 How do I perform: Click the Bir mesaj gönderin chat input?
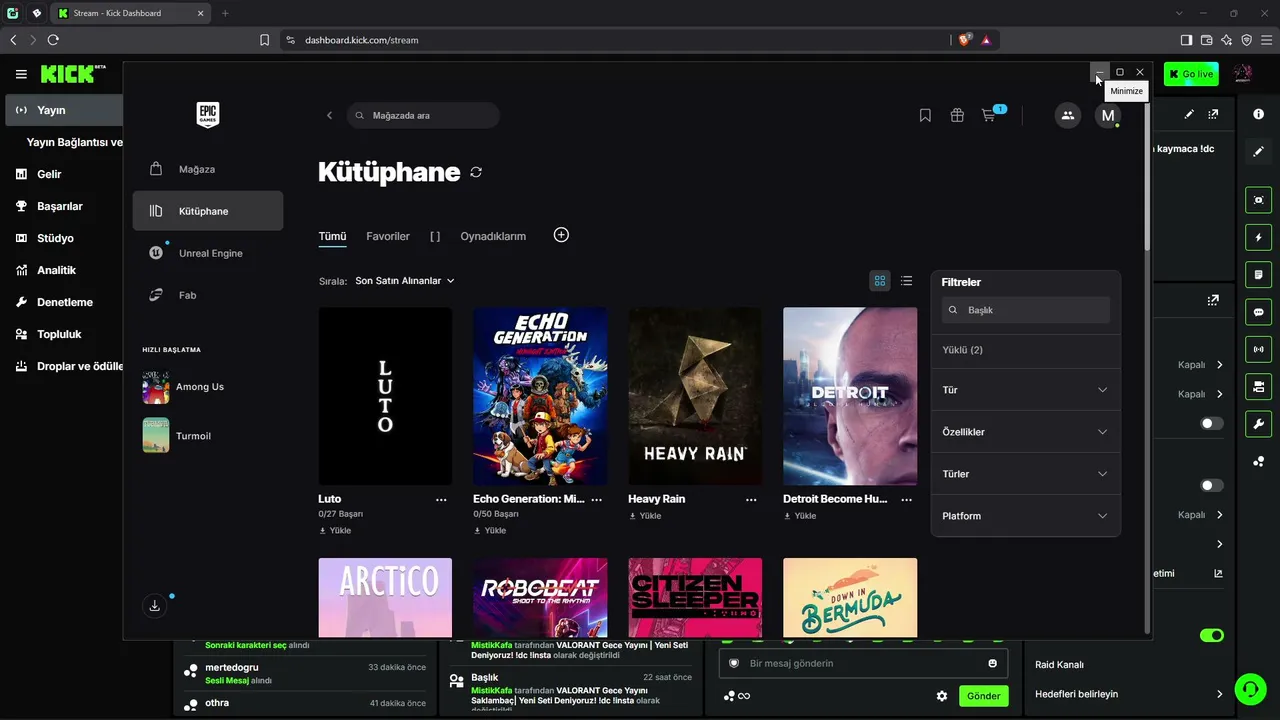pos(863,663)
